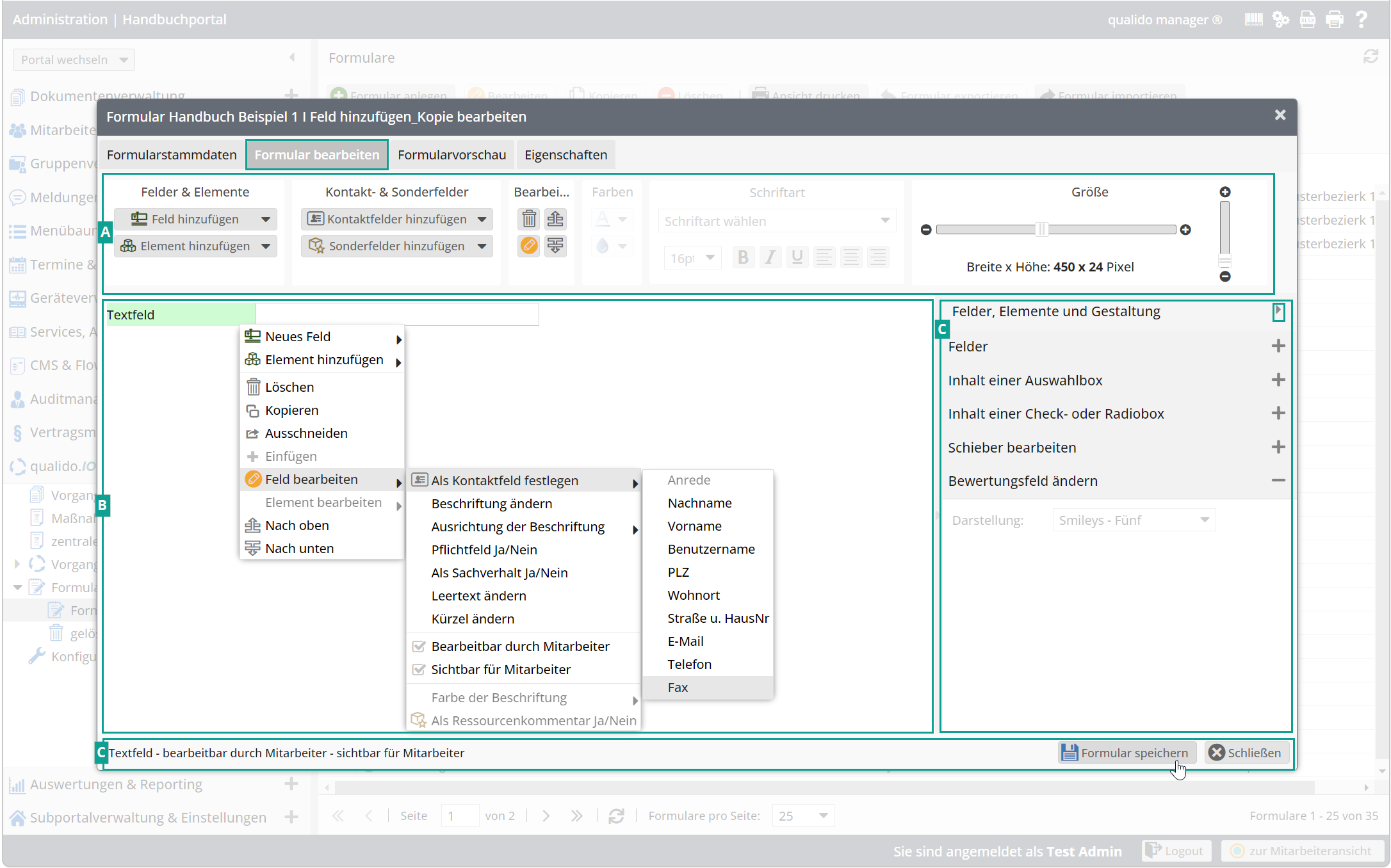Screen dimensions: 1391x868
Task: Click the width plus icon right of slider
Action: click(x=1185, y=230)
